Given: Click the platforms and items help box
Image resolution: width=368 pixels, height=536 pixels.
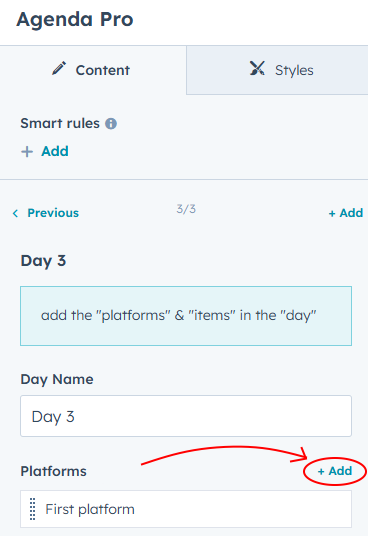Looking at the screenshot, I should (186, 316).
